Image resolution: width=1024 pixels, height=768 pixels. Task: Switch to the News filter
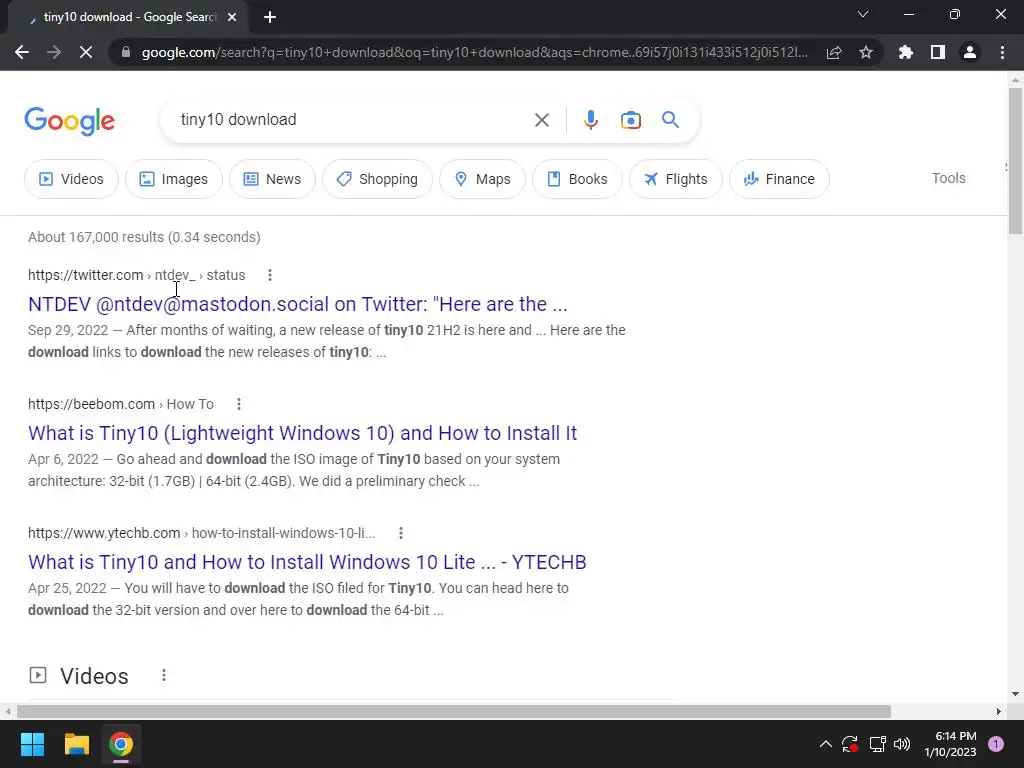pos(272,179)
